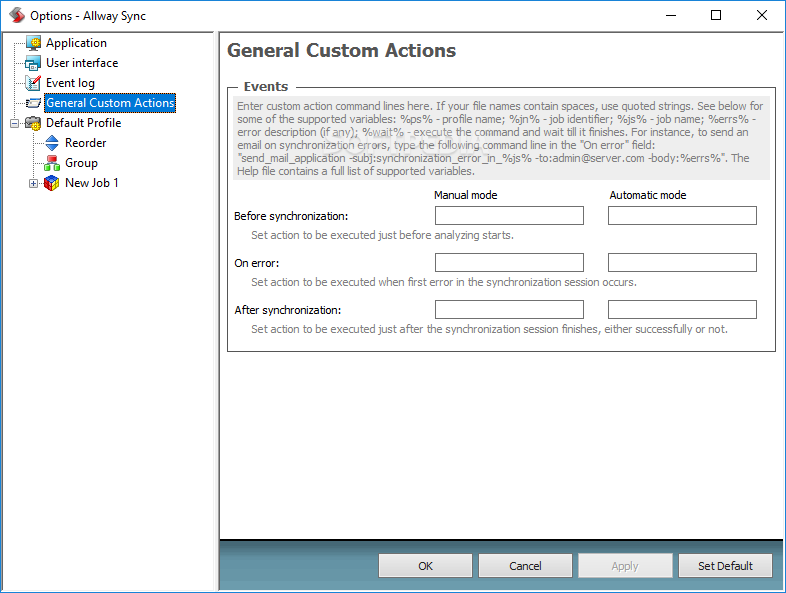Viewport: 786px width, 593px height.
Task: Minimize the Options window
Action: [x=671, y=16]
